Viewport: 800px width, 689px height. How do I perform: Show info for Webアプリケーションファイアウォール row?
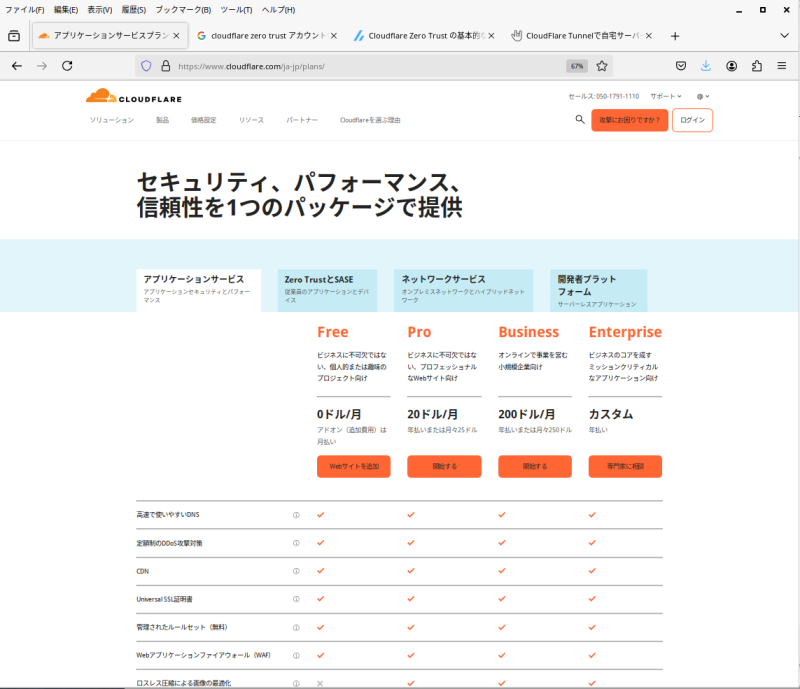click(x=296, y=655)
